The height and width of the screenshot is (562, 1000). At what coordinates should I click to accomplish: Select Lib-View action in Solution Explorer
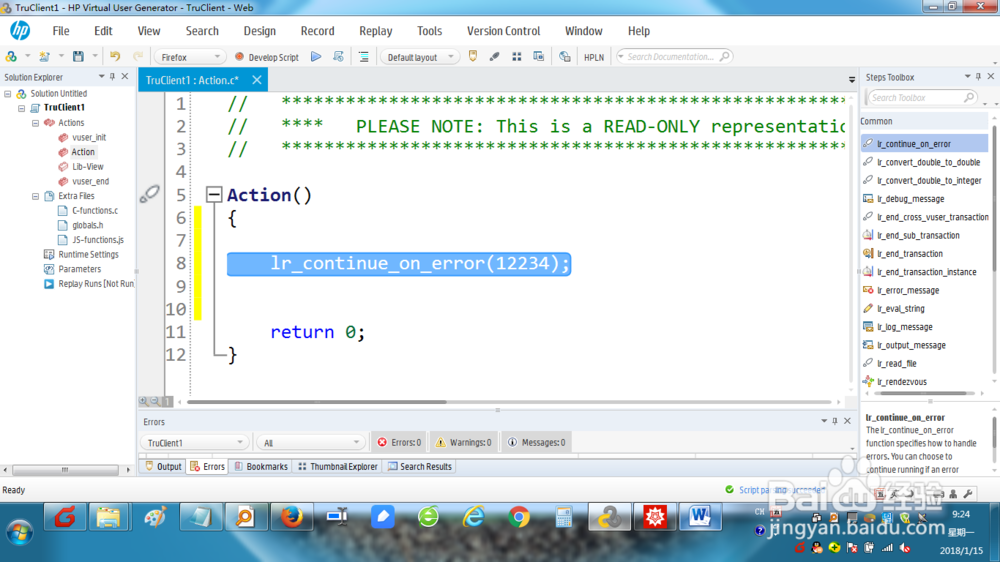[87, 166]
